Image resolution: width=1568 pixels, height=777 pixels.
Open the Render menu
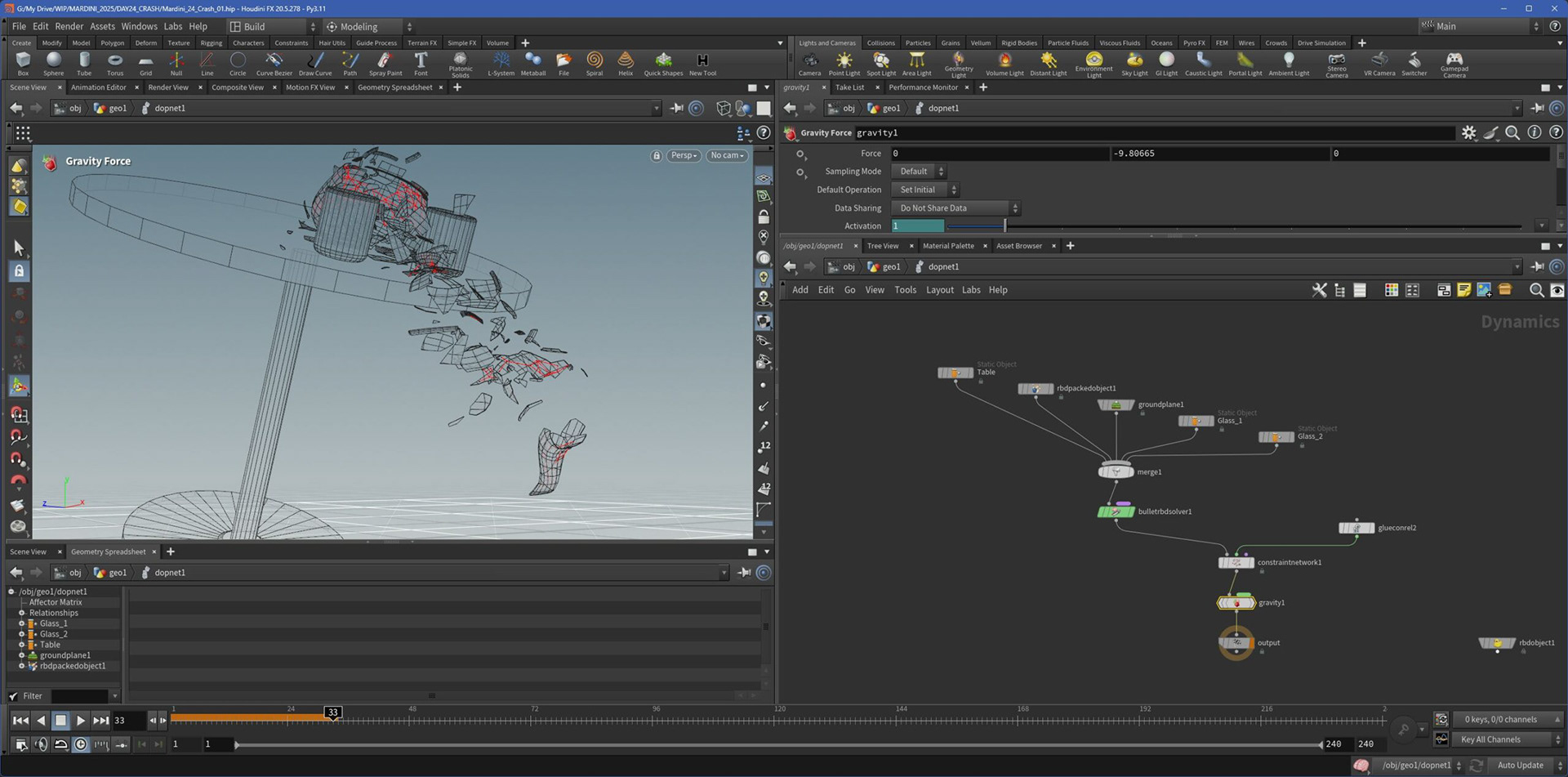tap(69, 26)
